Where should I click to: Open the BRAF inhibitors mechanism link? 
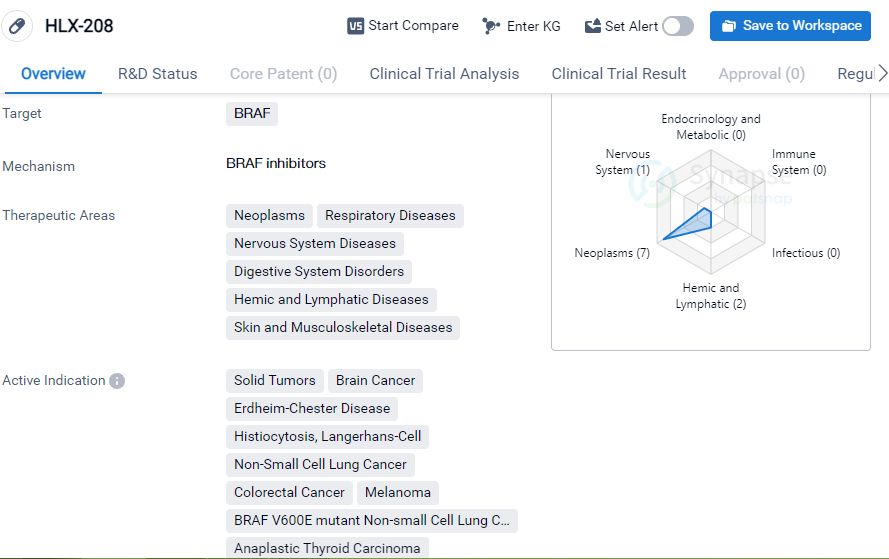[275, 163]
